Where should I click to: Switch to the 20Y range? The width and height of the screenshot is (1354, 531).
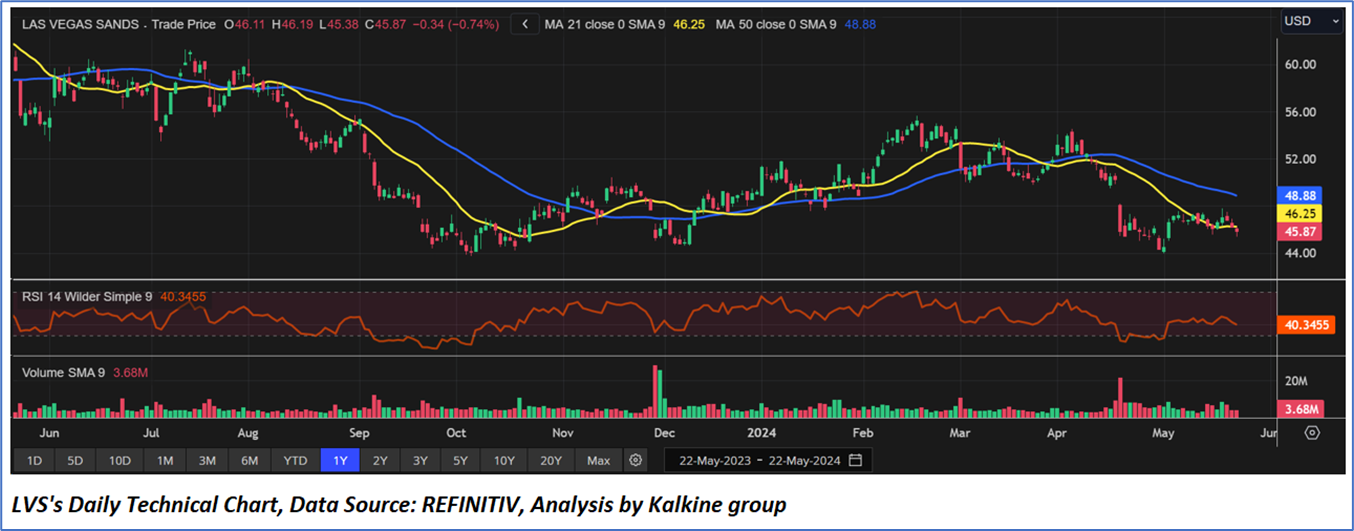[550, 460]
